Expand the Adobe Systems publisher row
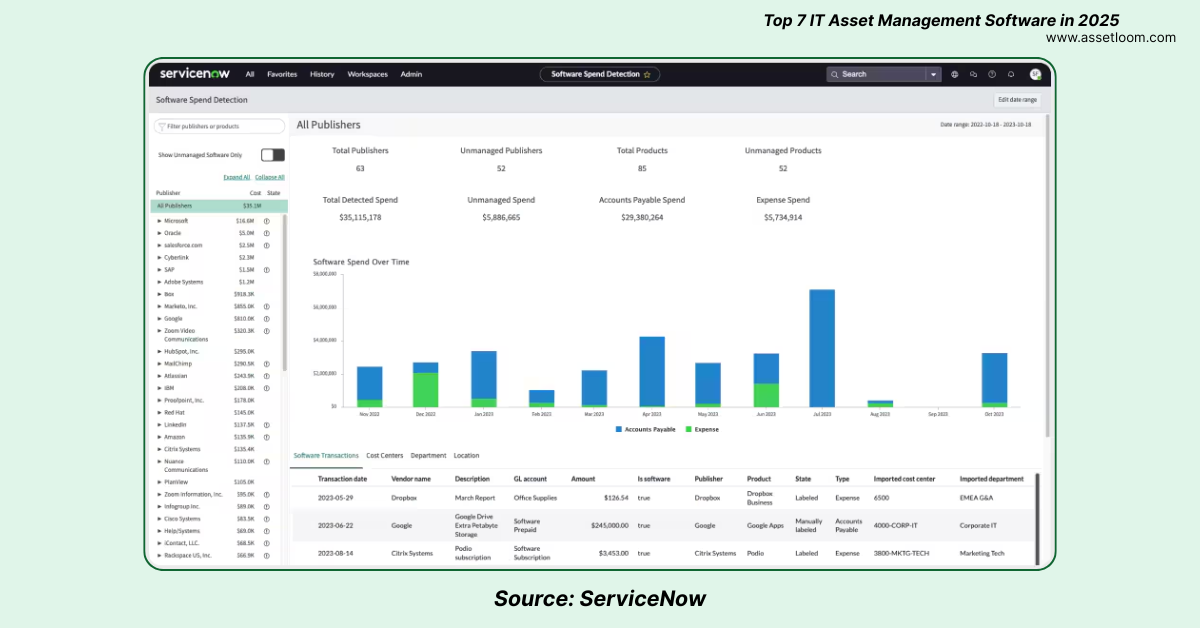 pyautogui.click(x=159, y=282)
